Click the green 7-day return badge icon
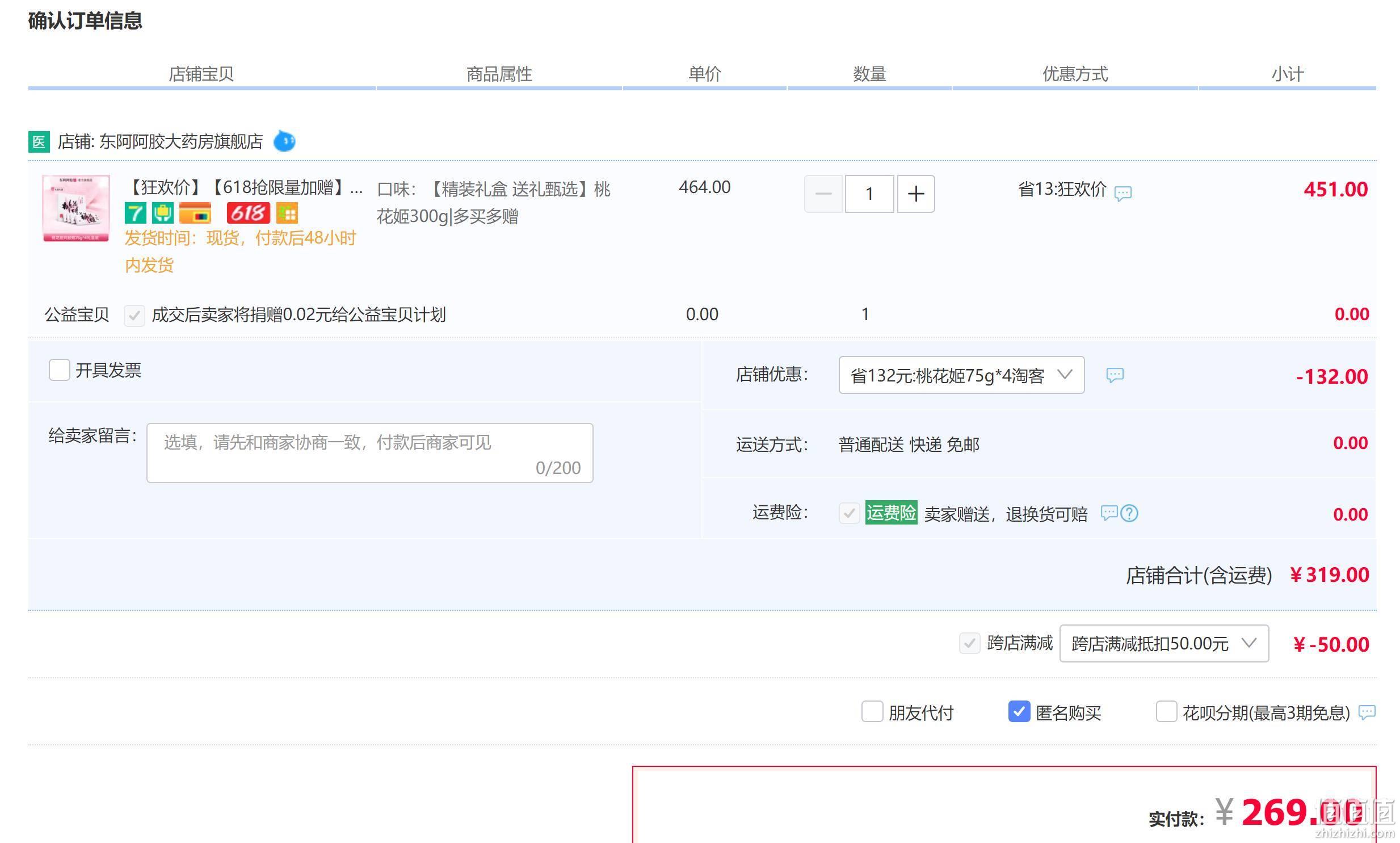The image size is (1400, 843). (135, 213)
